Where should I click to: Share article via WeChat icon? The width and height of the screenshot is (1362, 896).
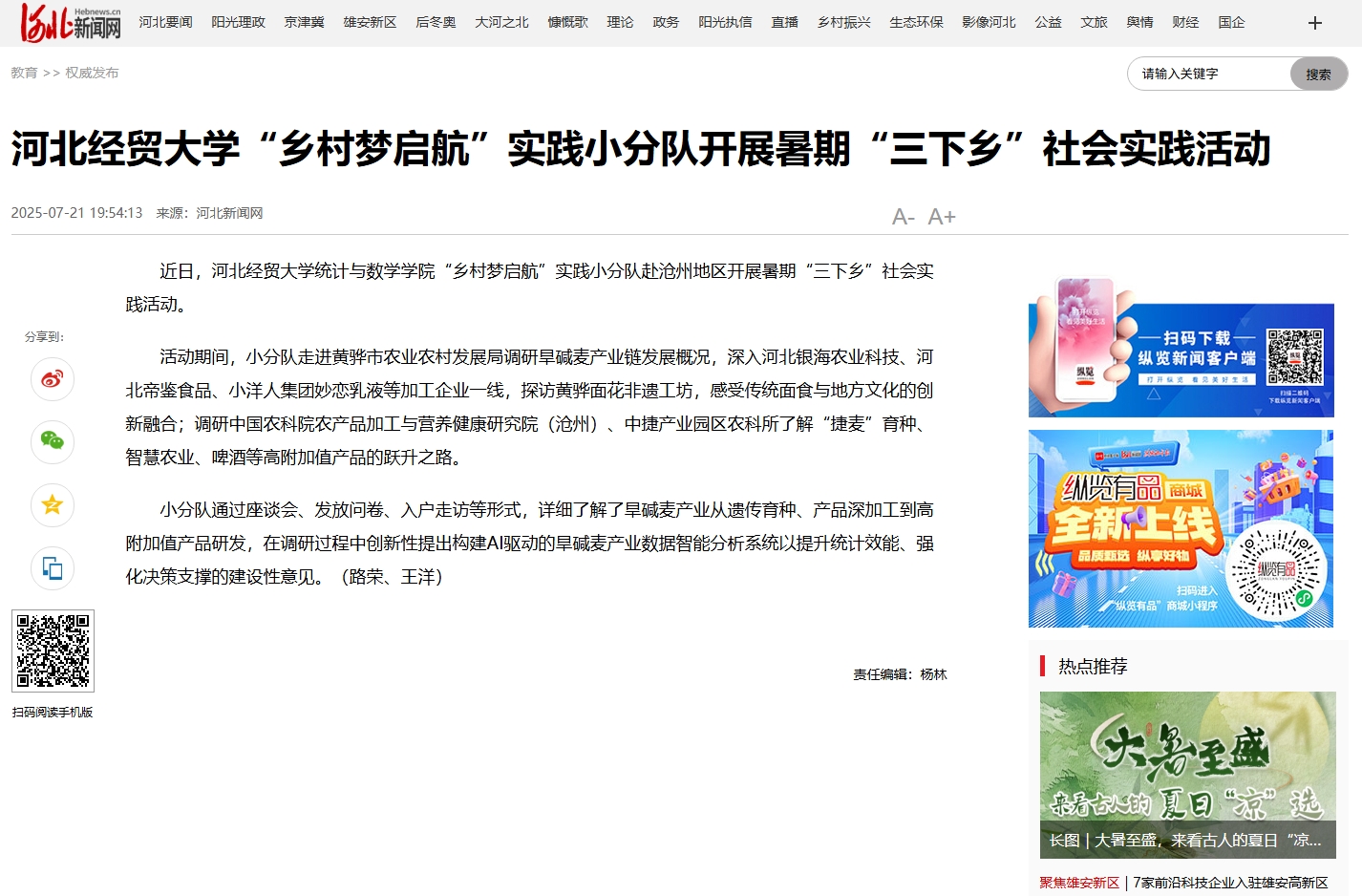(53, 441)
